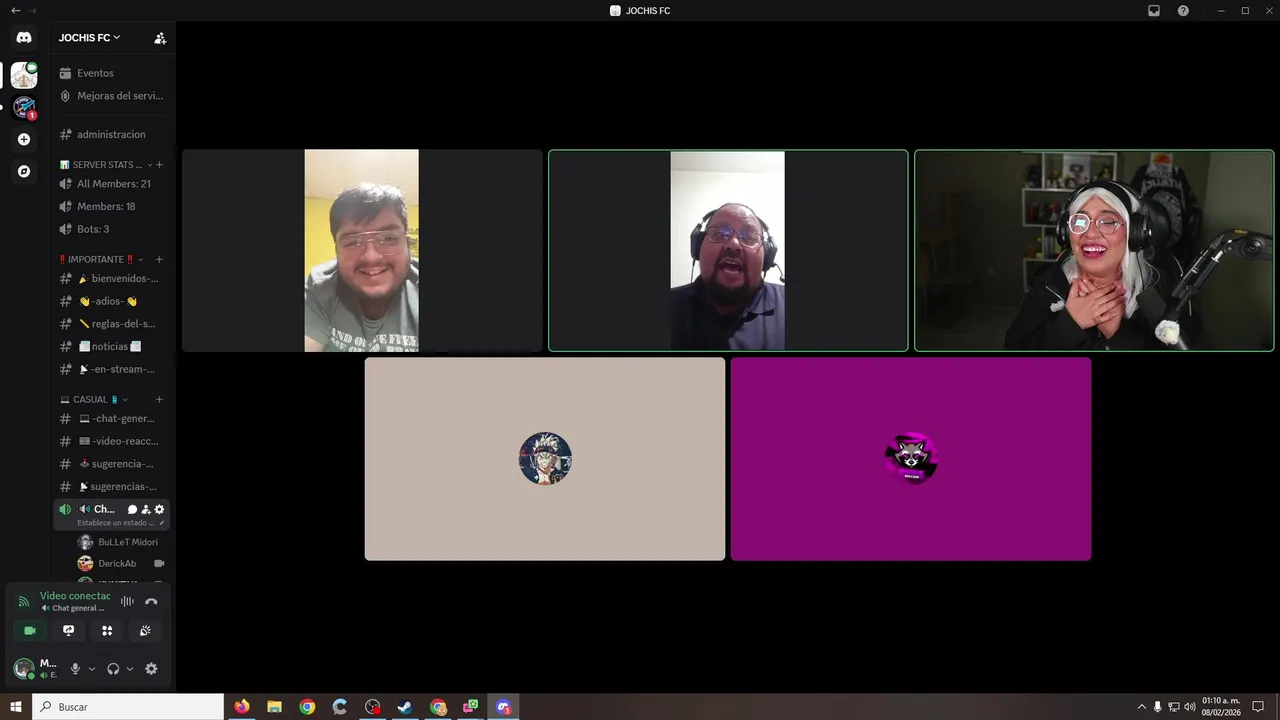This screenshot has width=1280, height=720.
Task: Open headphone output options arrow
Action: coord(130,669)
